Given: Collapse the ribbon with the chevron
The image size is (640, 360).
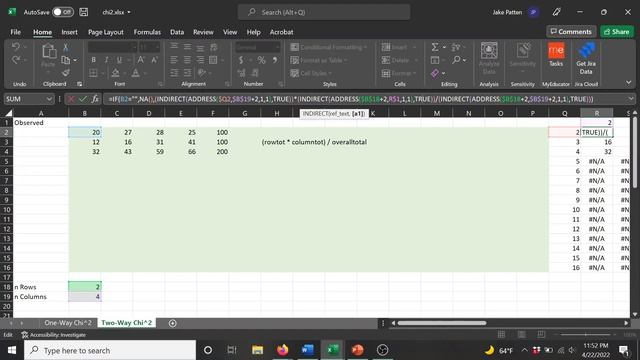Looking at the screenshot, I should [628, 82].
